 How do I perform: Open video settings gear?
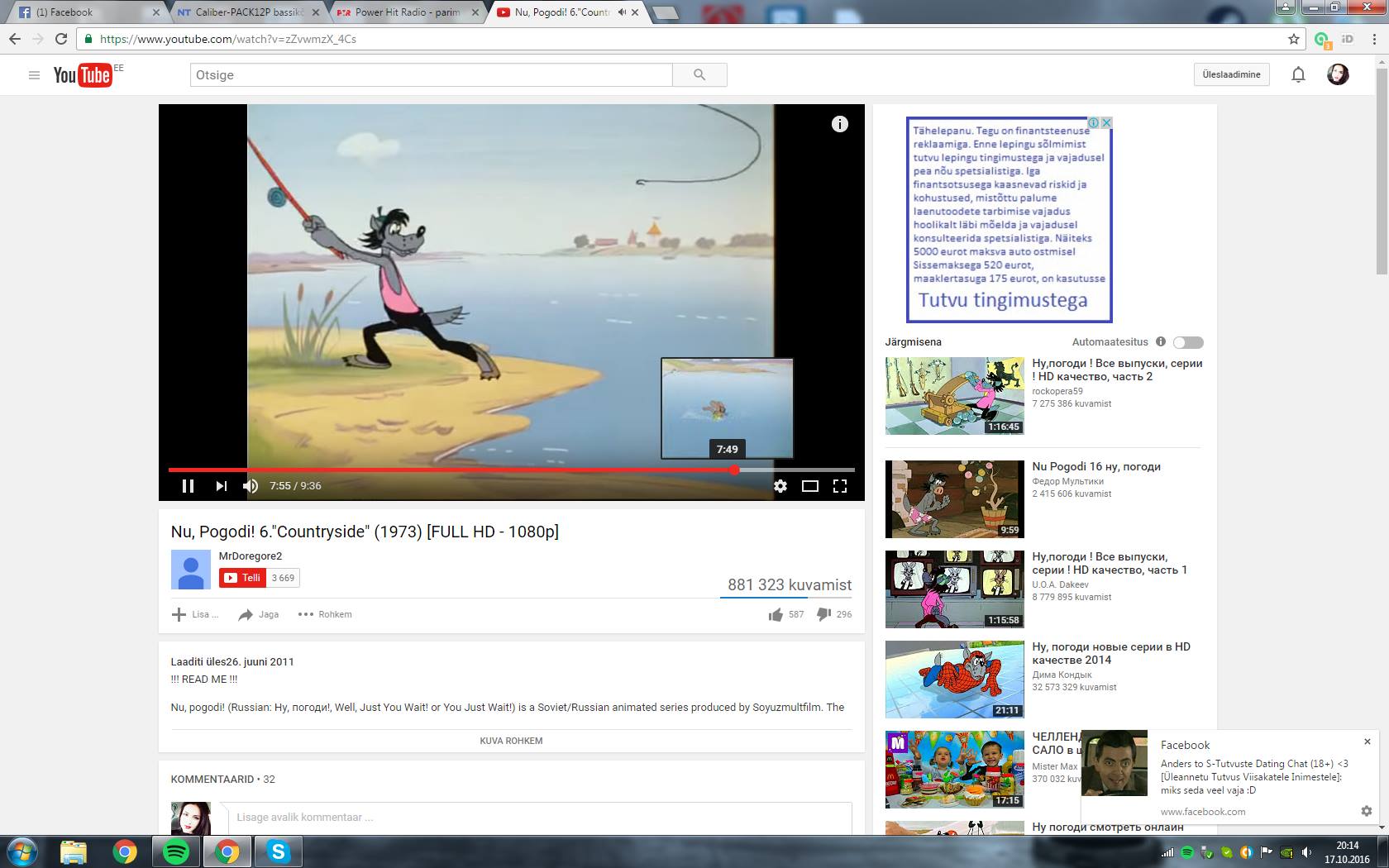click(780, 486)
